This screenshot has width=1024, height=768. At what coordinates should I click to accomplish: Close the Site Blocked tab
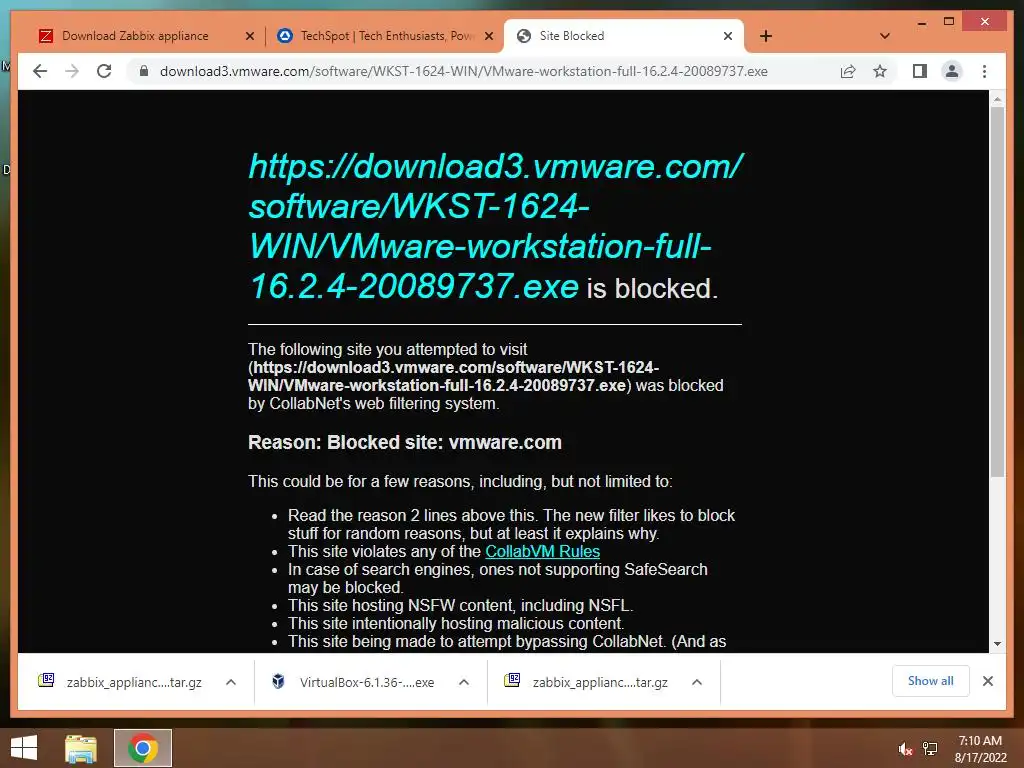pos(728,37)
